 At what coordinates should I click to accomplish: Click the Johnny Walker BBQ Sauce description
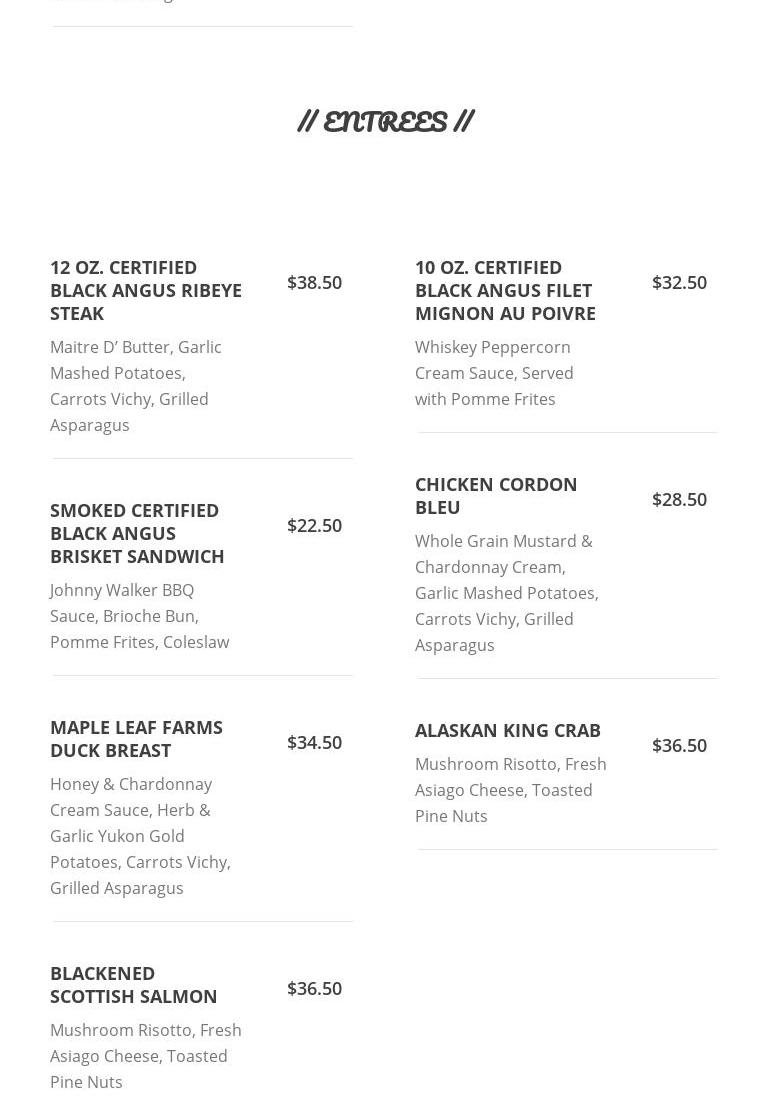coord(139,616)
